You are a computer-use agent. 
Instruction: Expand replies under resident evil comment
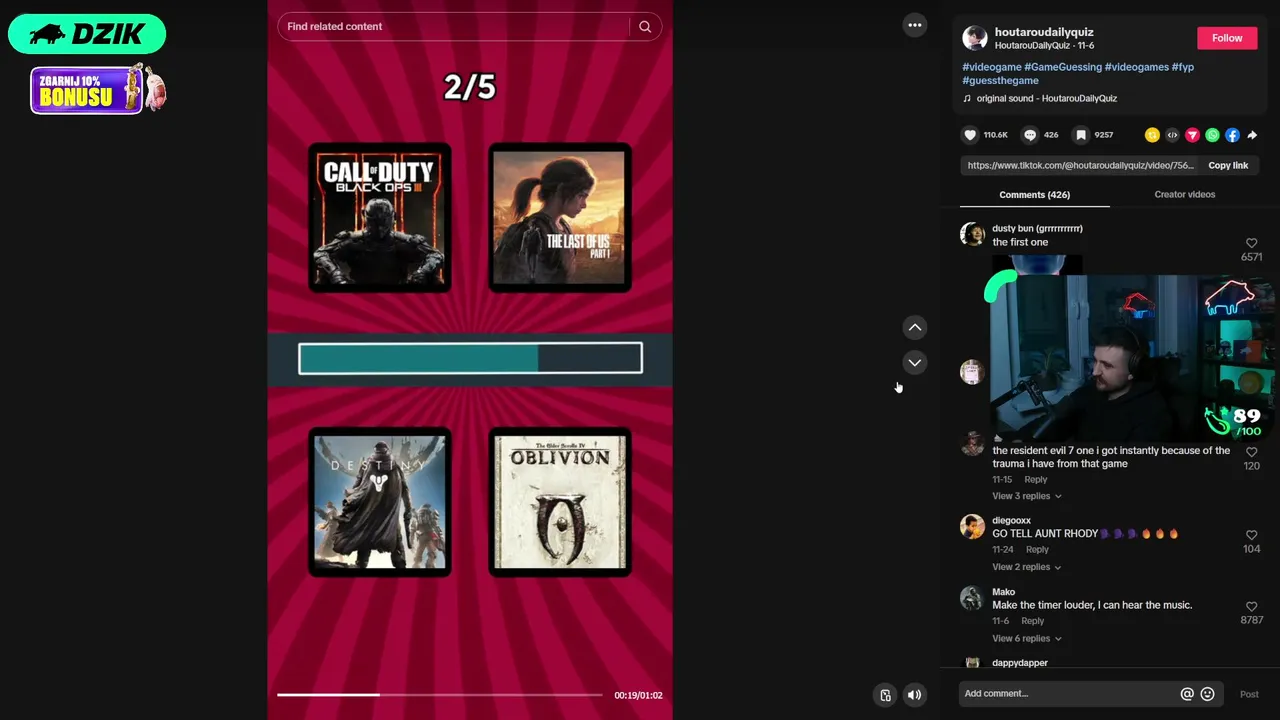(x=1027, y=496)
